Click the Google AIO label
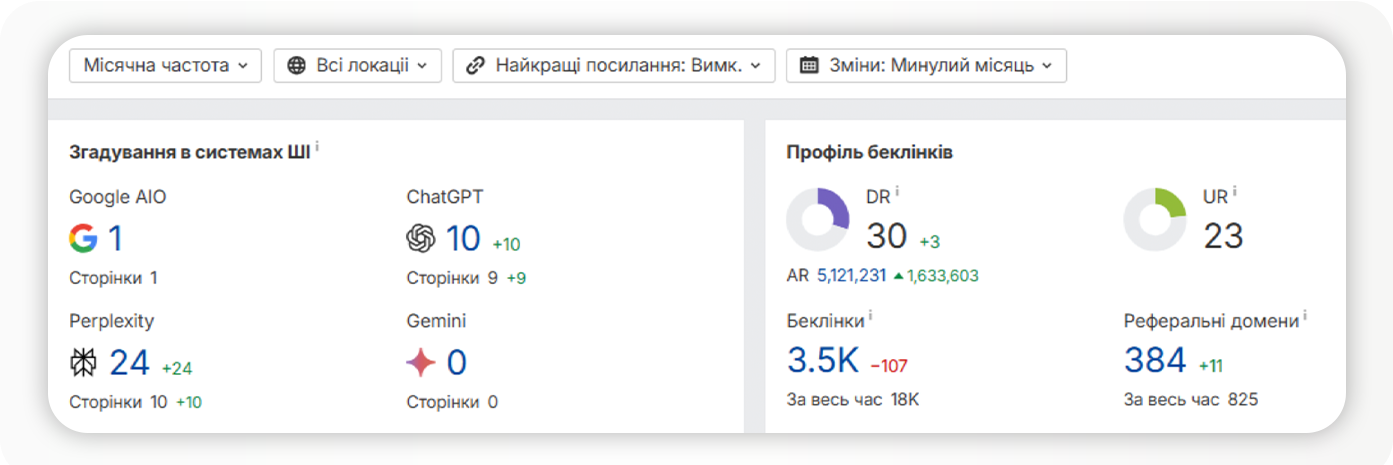This screenshot has height=465, width=1393. (118, 197)
